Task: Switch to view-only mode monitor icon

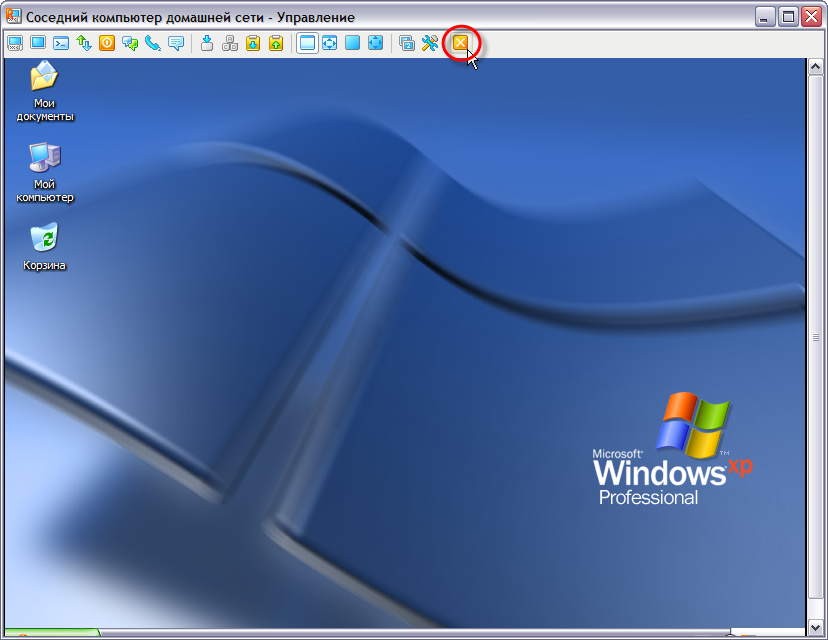Action: pos(38,43)
